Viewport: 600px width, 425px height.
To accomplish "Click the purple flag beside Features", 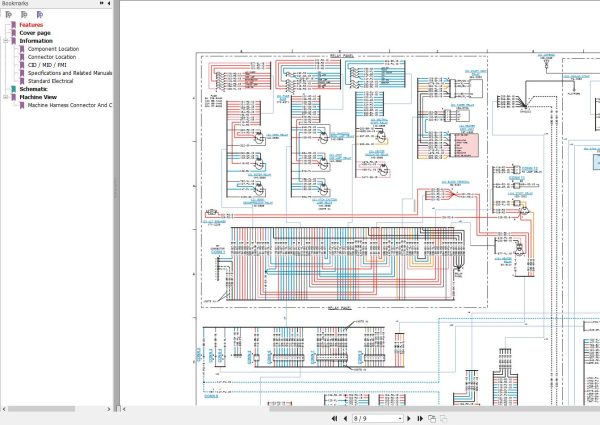I will 14,25.
